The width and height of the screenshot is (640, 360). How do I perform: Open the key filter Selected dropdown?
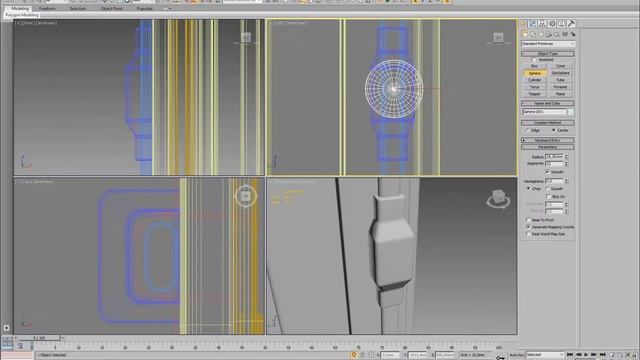(x=545, y=355)
